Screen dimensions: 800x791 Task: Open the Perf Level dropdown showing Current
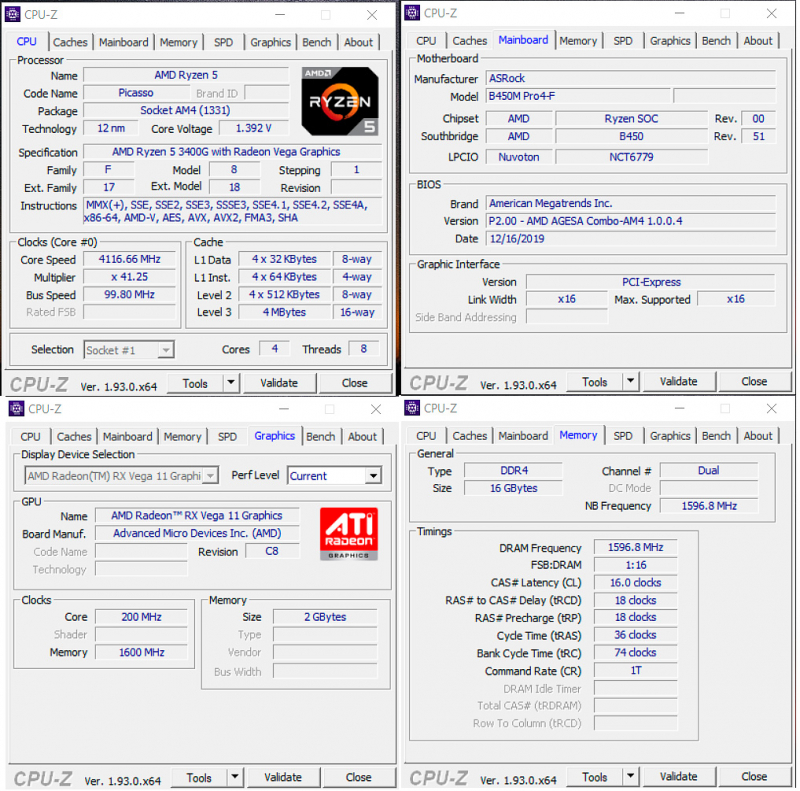tap(372, 475)
